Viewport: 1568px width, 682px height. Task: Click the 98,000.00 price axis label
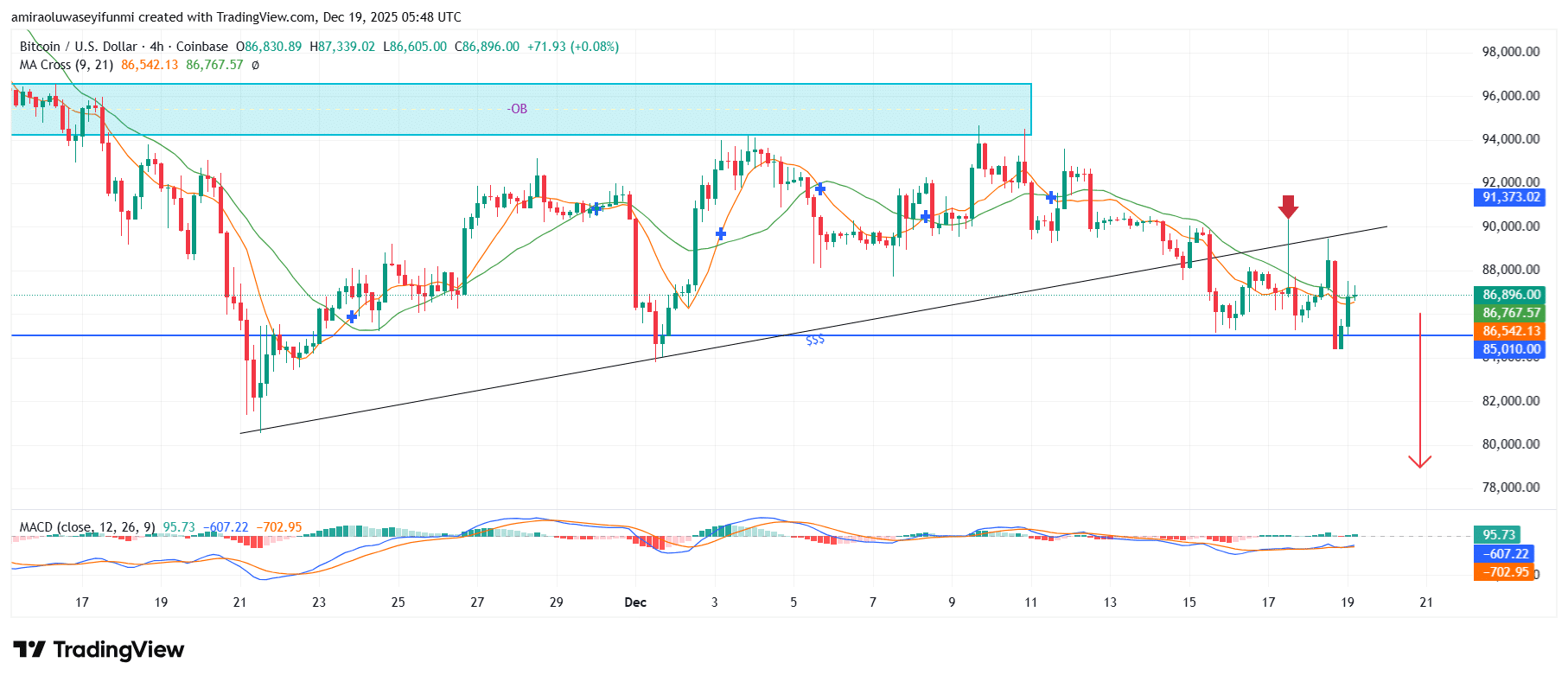[x=1511, y=52]
